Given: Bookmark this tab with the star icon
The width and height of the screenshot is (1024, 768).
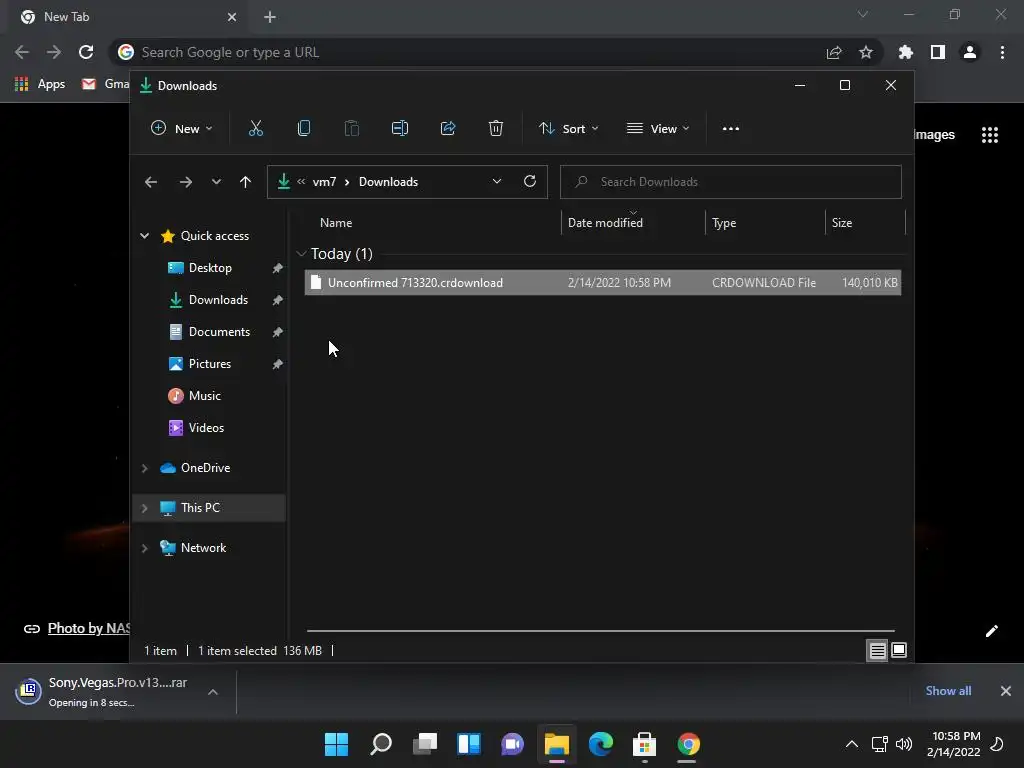Looking at the screenshot, I should (x=866, y=52).
